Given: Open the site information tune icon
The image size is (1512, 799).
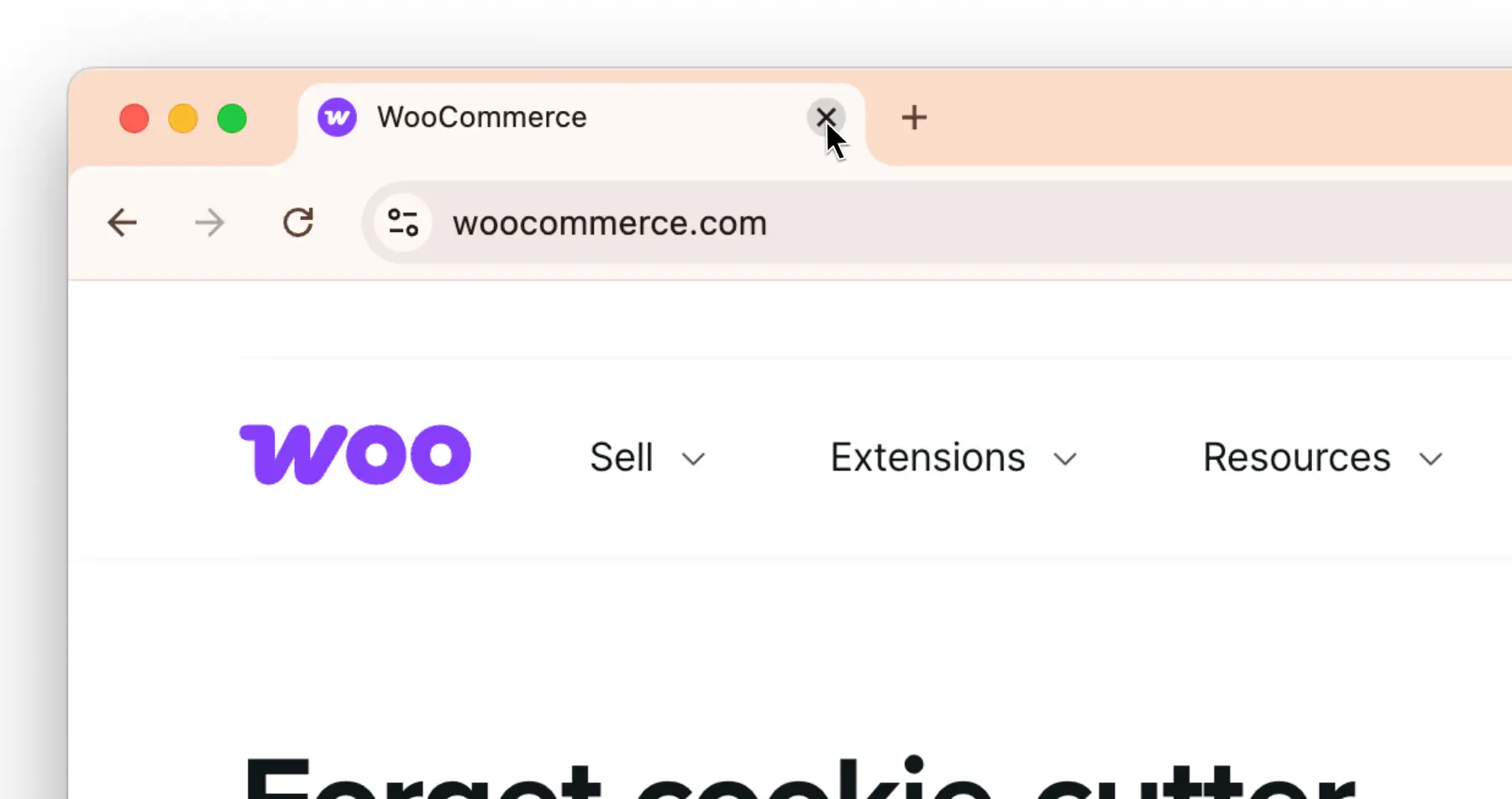Looking at the screenshot, I should coord(403,223).
